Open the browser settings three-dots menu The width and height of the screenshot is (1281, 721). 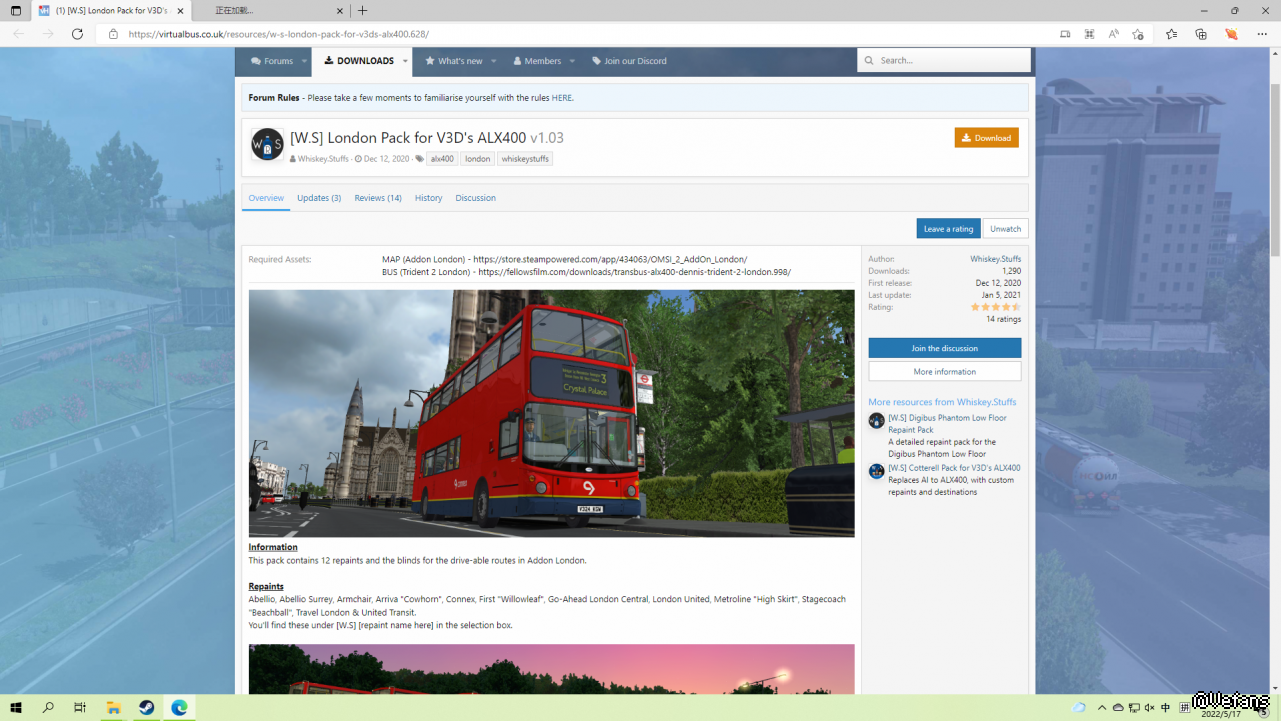tap(1262, 34)
